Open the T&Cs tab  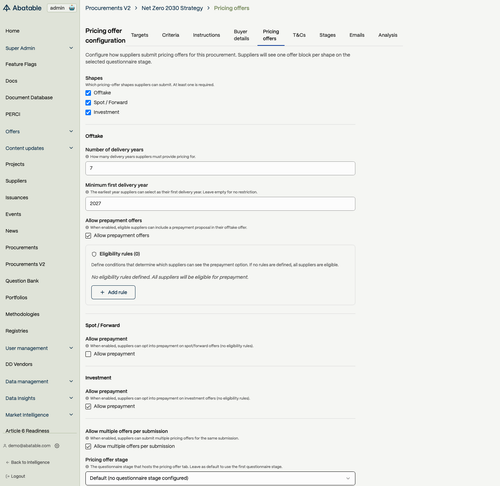pos(299,35)
